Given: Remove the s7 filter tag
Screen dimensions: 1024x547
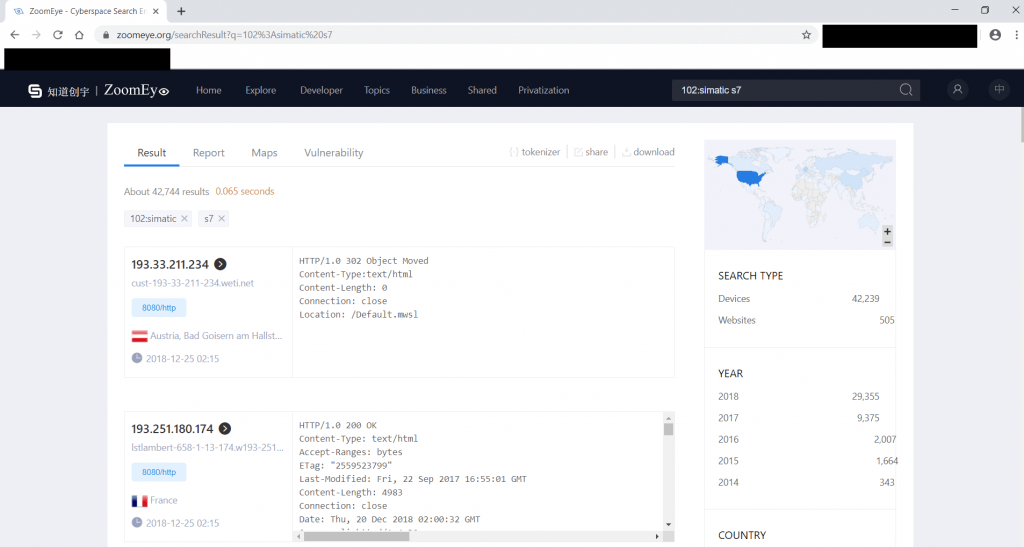Looking at the screenshot, I should click(x=221, y=219).
